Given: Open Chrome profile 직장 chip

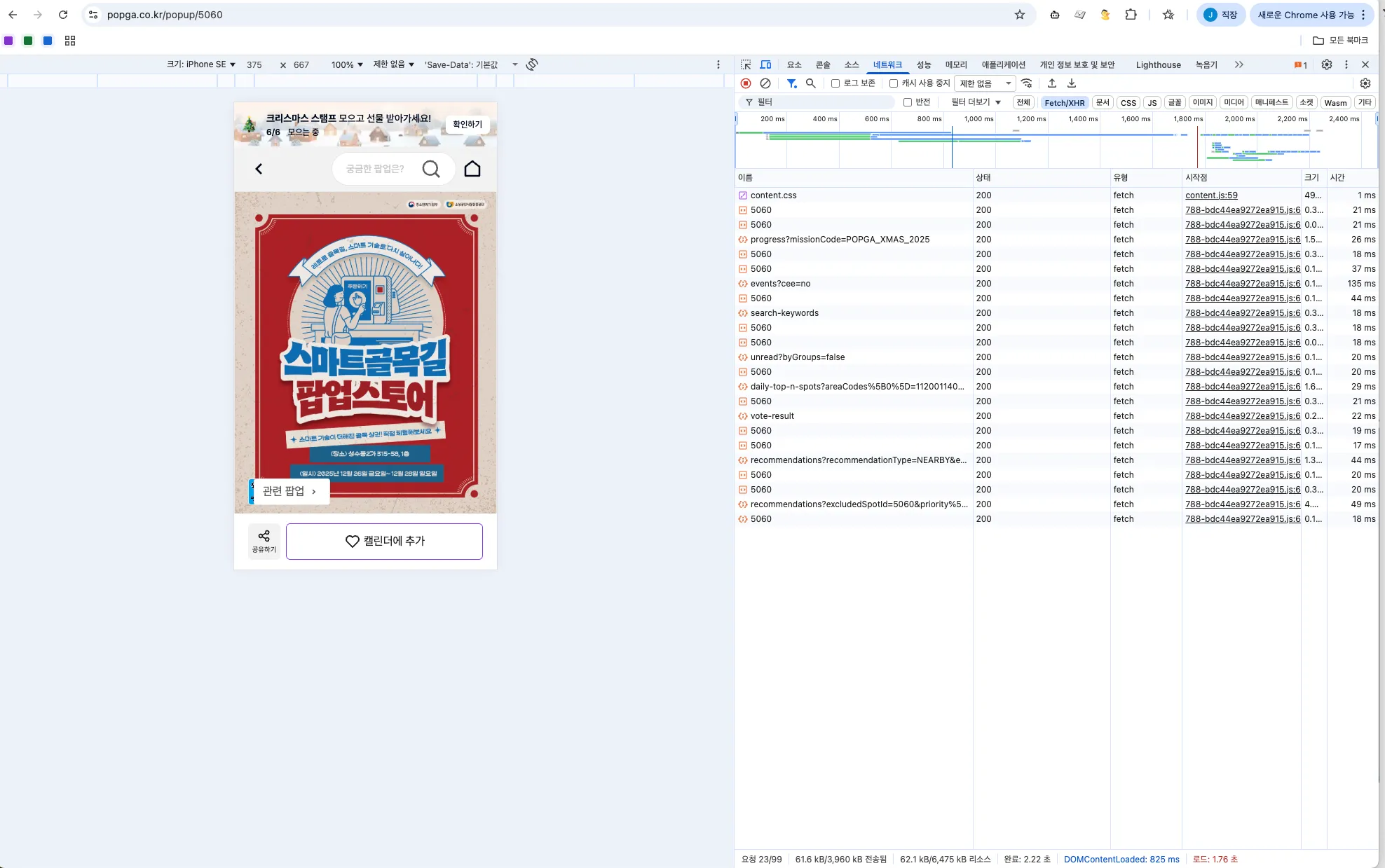Looking at the screenshot, I should (1220, 15).
